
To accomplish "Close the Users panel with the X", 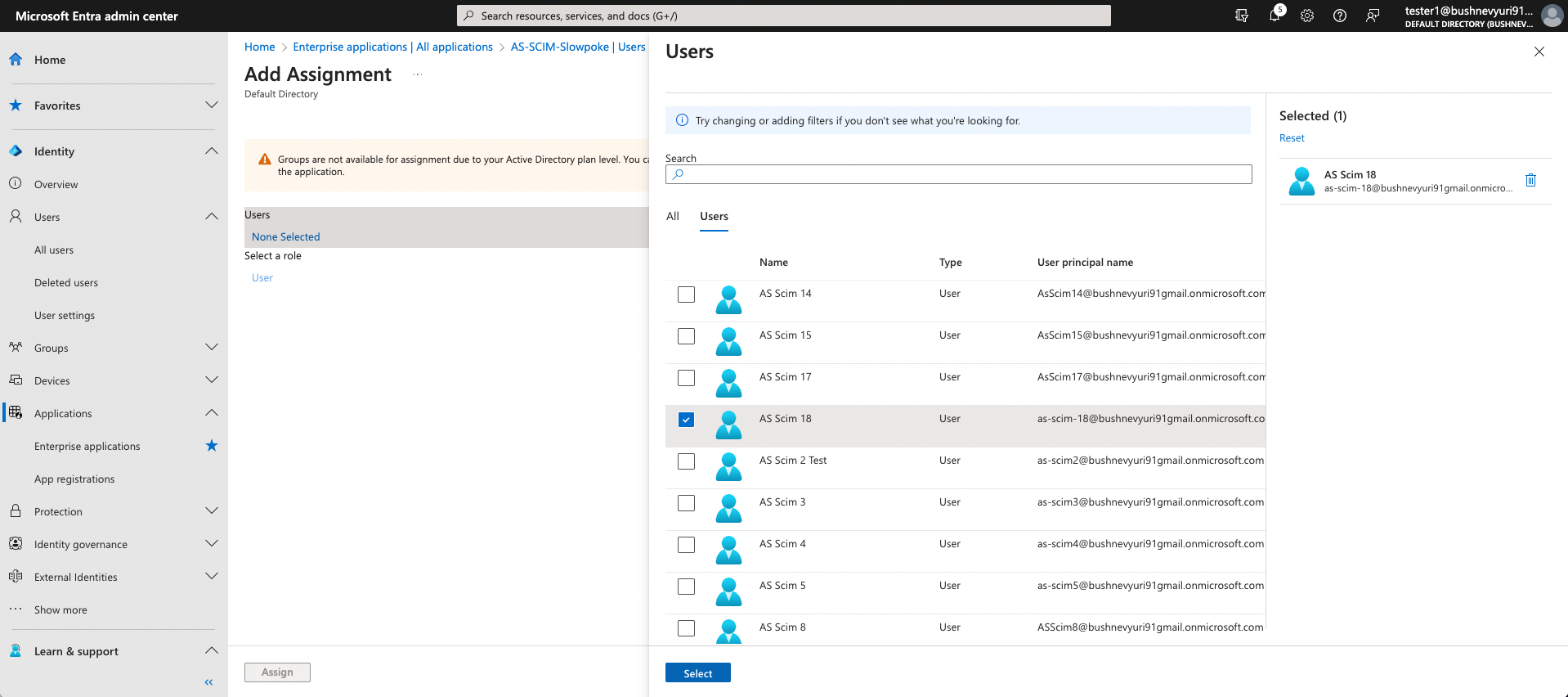I will pos(1539,52).
